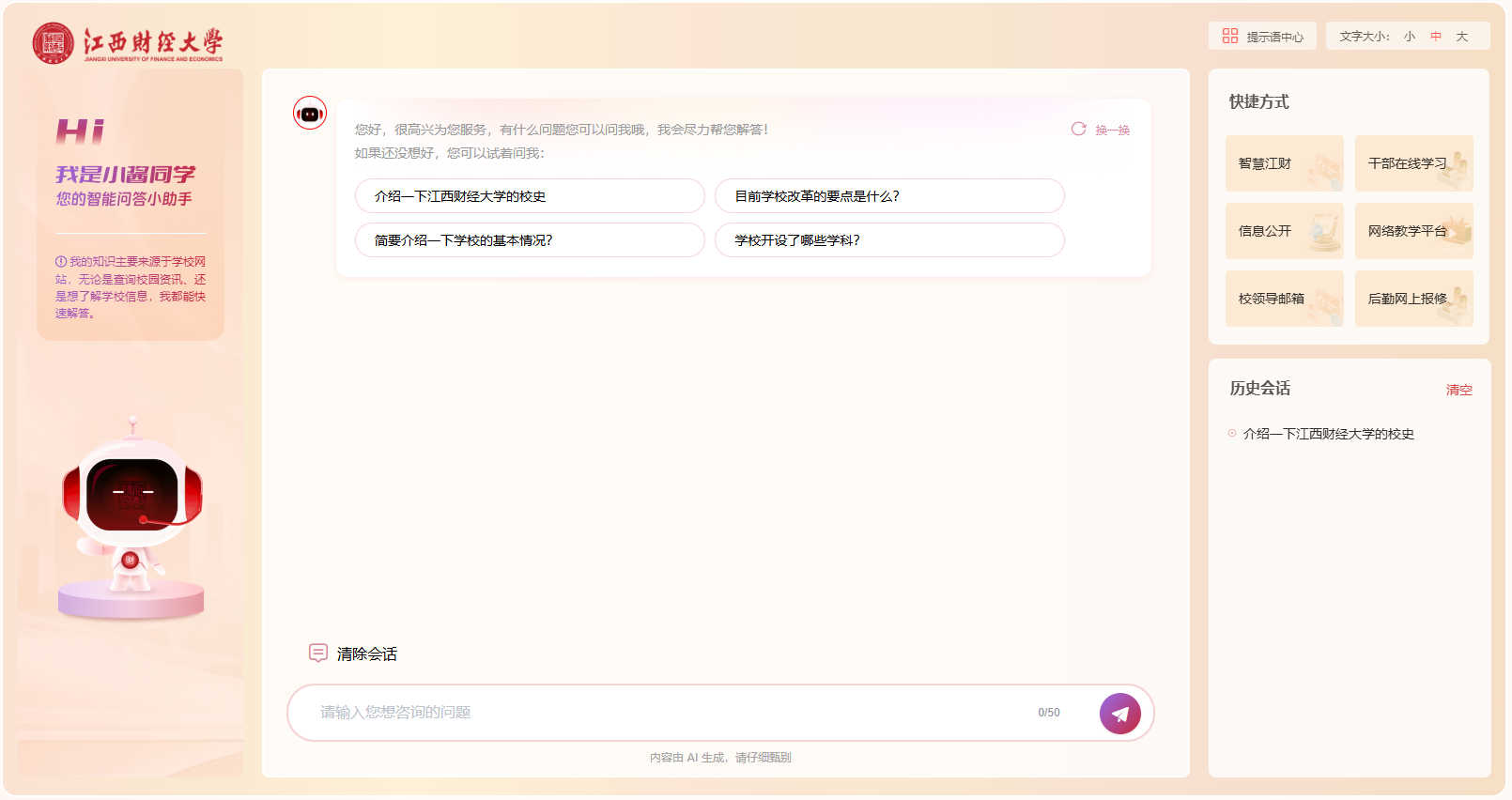Screen dimensions: 1512x800
Task: Open the 校领导邮箱 shortcut
Action: tap(1284, 299)
